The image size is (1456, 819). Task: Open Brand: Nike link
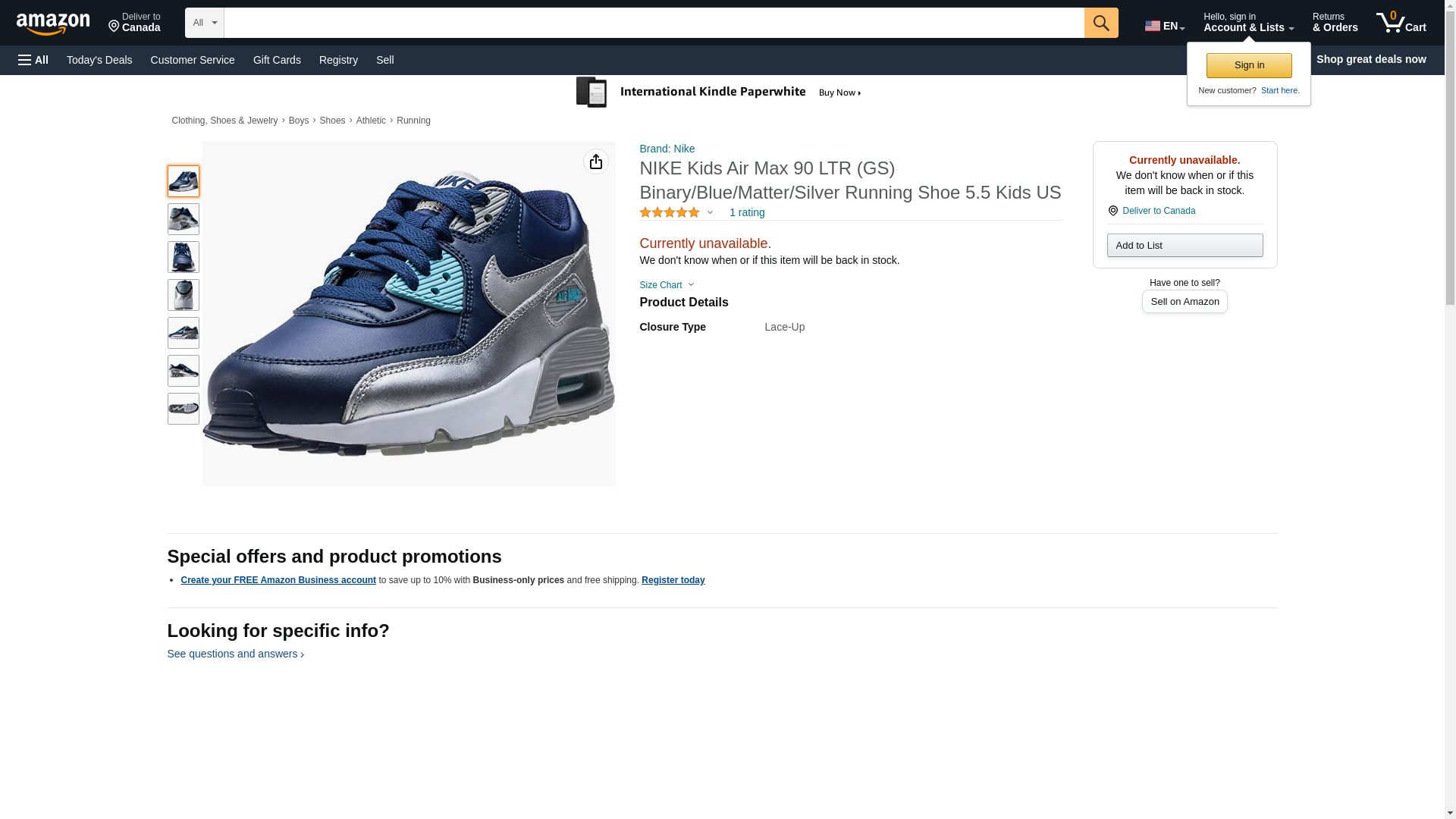667,149
